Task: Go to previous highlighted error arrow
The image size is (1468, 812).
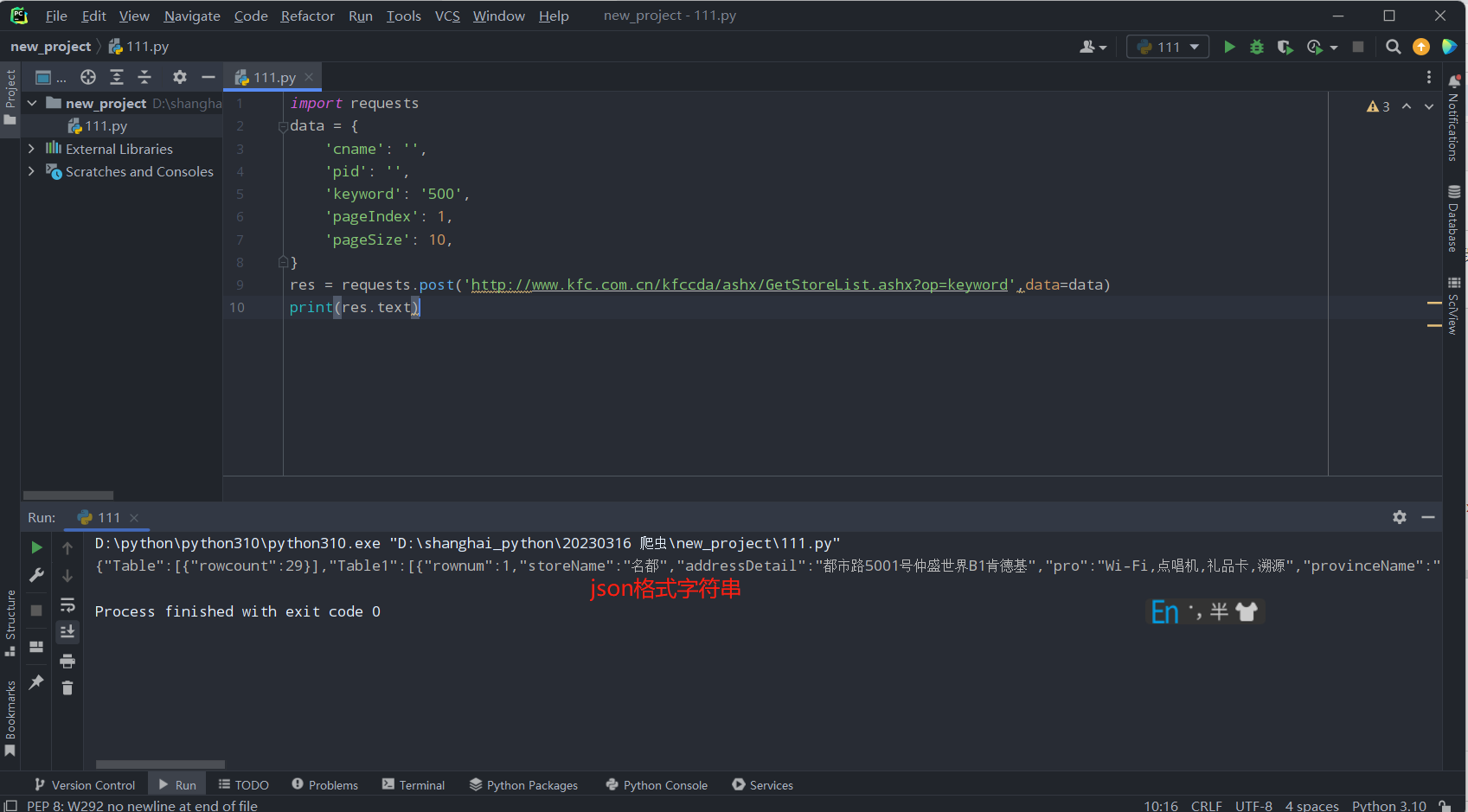Action: pos(1407,106)
